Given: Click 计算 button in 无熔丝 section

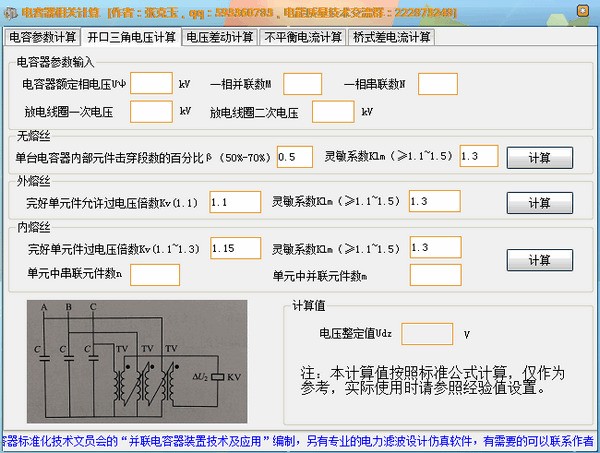Looking at the screenshot, I should tap(540, 158).
